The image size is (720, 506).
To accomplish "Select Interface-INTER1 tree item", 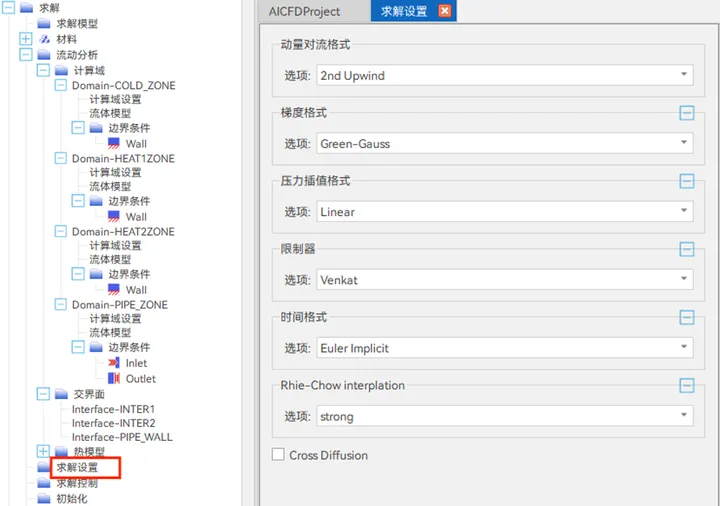I will coord(113,409).
